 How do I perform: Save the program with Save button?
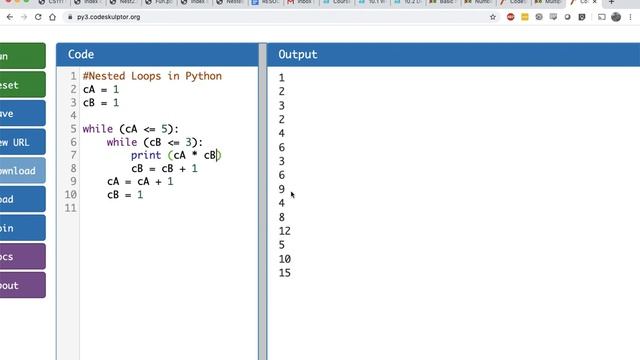pos(22,113)
